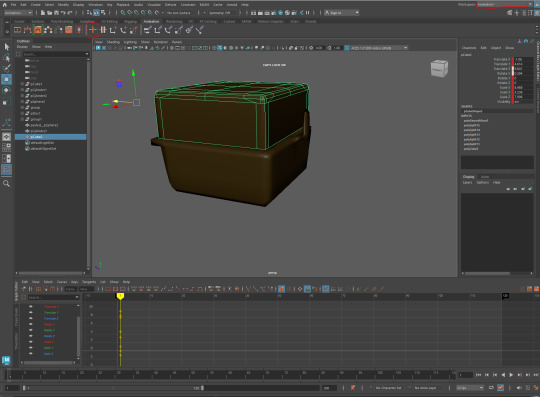Open the Curves menu in Graph Editor
This screenshot has width=540, height=397.
click(x=62, y=282)
